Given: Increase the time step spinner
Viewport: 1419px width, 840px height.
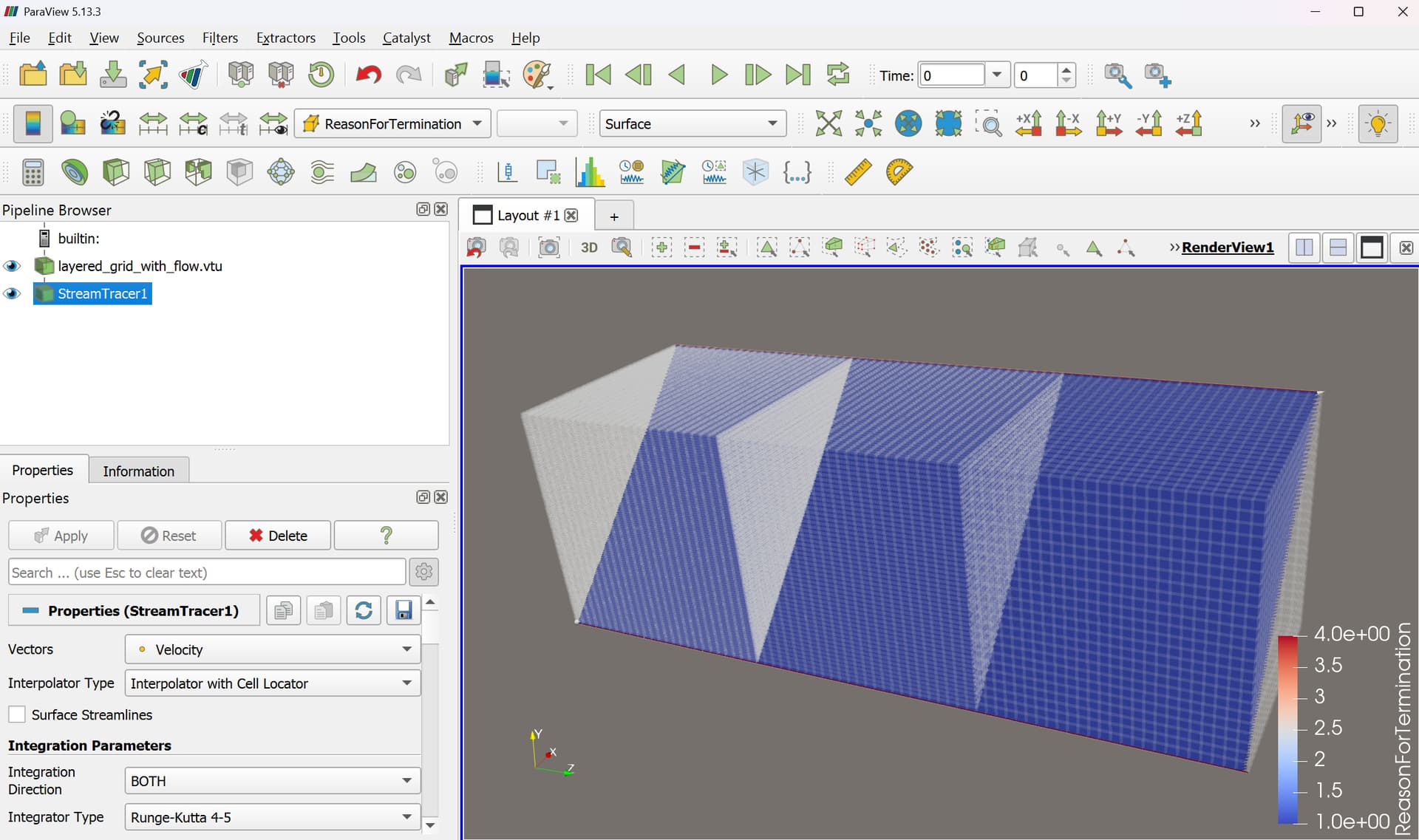Looking at the screenshot, I should tap(1066, 69).
